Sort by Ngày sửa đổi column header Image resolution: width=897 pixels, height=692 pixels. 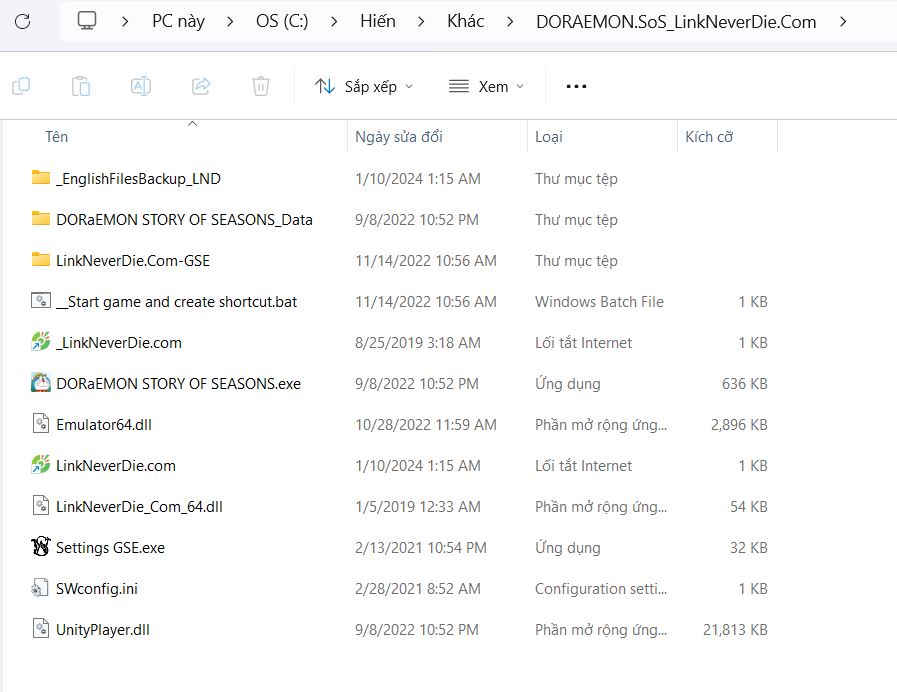[x=398, y=137]
